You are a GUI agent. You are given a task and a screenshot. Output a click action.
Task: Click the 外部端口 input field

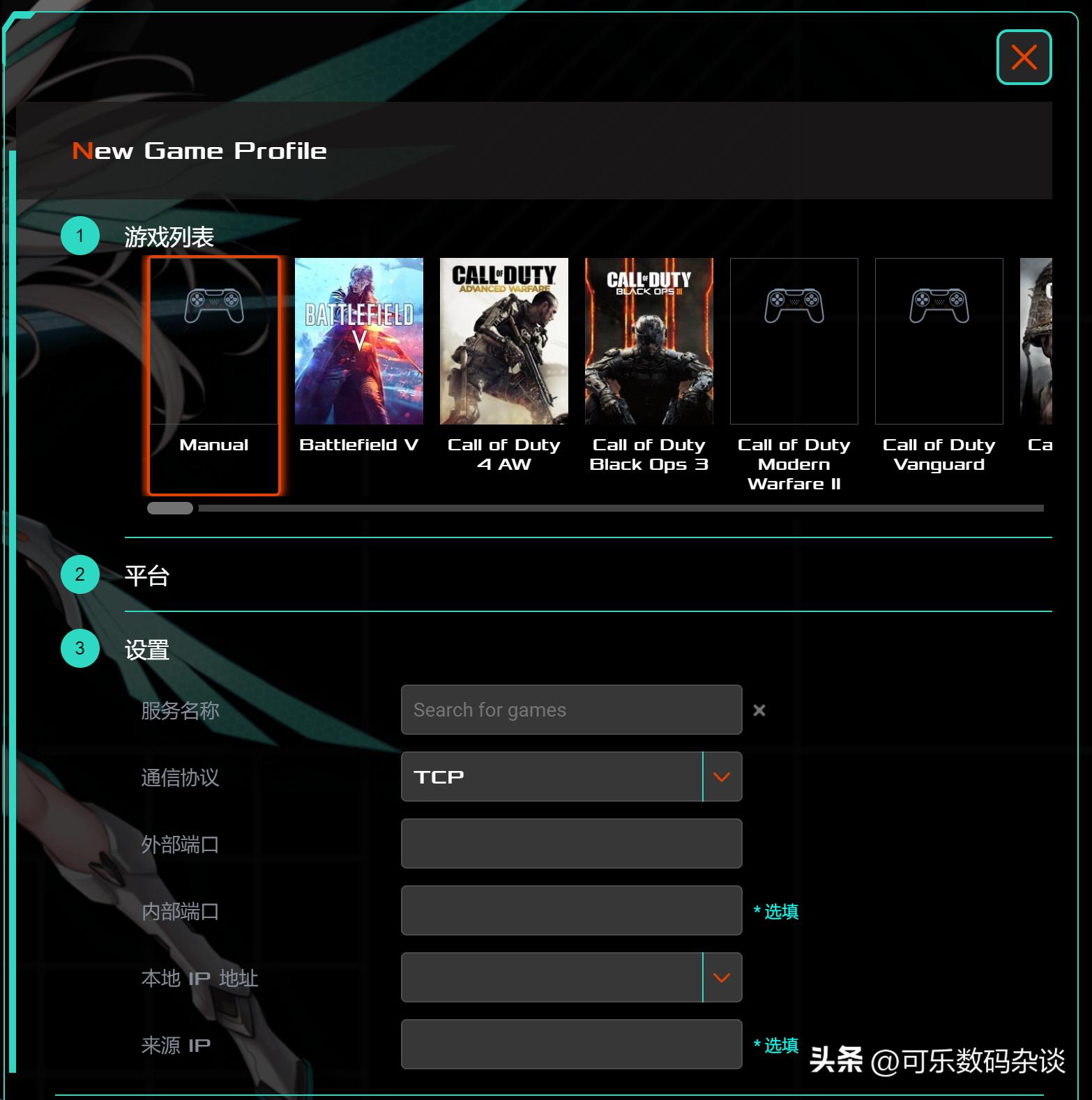click(572, 843)
